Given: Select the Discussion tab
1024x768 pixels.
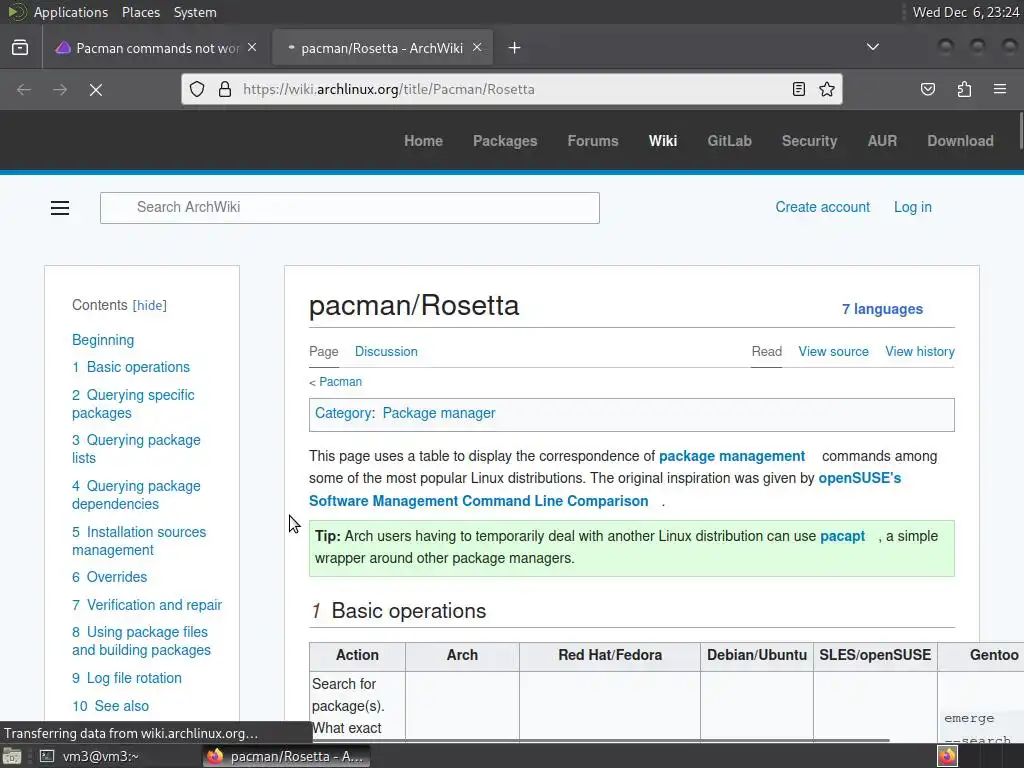Looking at the screenshot, I should pyautogui.click(x=386, y=351).
